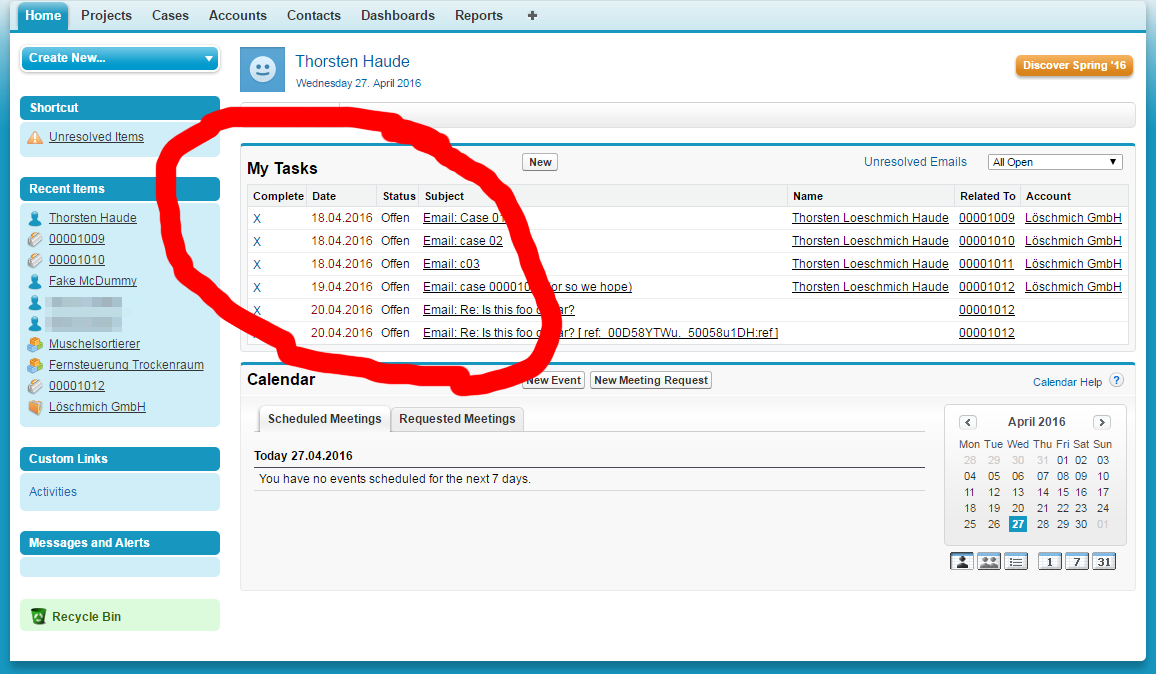This screenshot has width=1156, height=674.
Task: Open the Accounts tab
Action: tap(237, 15)
